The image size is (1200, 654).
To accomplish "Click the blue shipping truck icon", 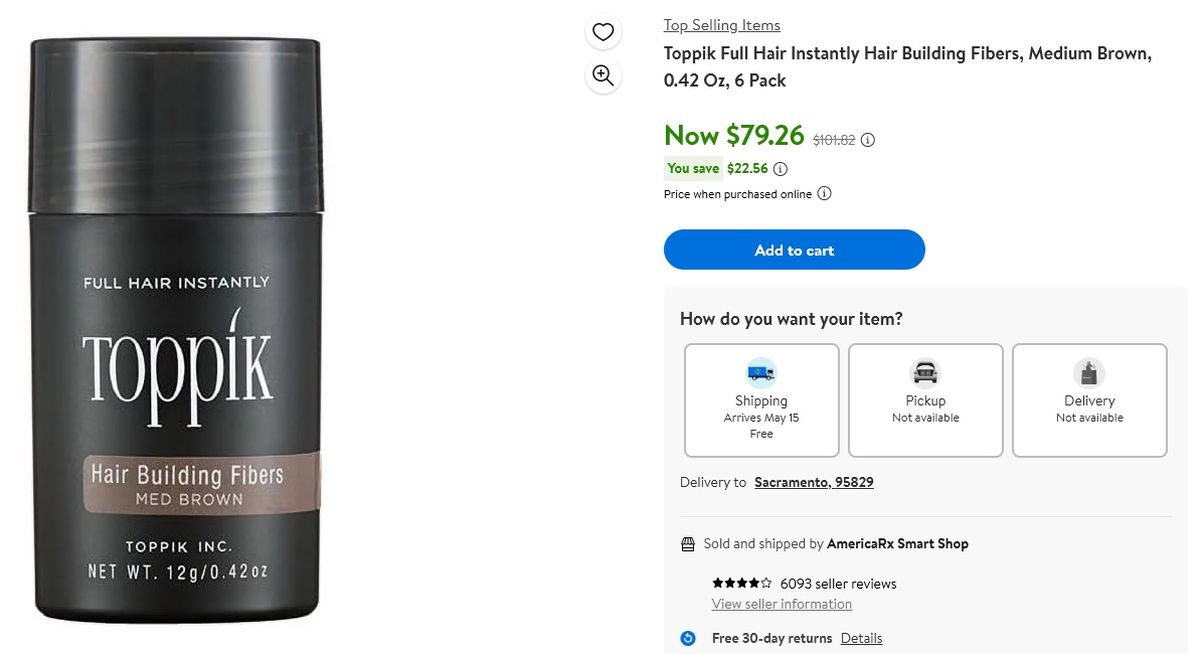I will tap(761, 372).
